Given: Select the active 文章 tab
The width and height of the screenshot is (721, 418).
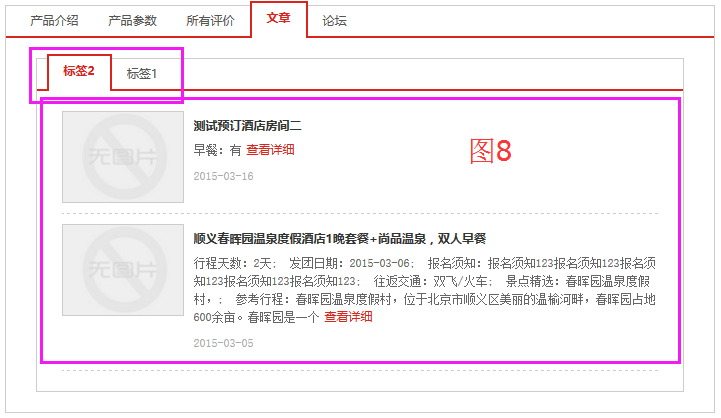Looking at the screenshot, I should click(279, 19).
